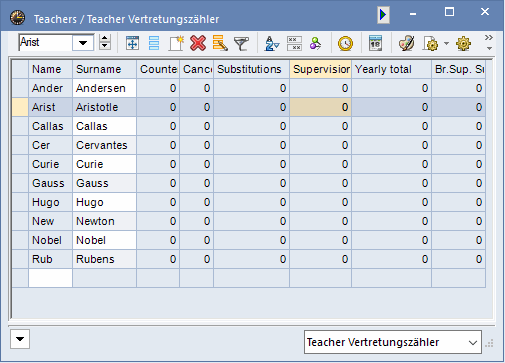Screen dimensions: 505x363
Task: Expand the arrow next to page settings icon
Action: pos(446,43)
